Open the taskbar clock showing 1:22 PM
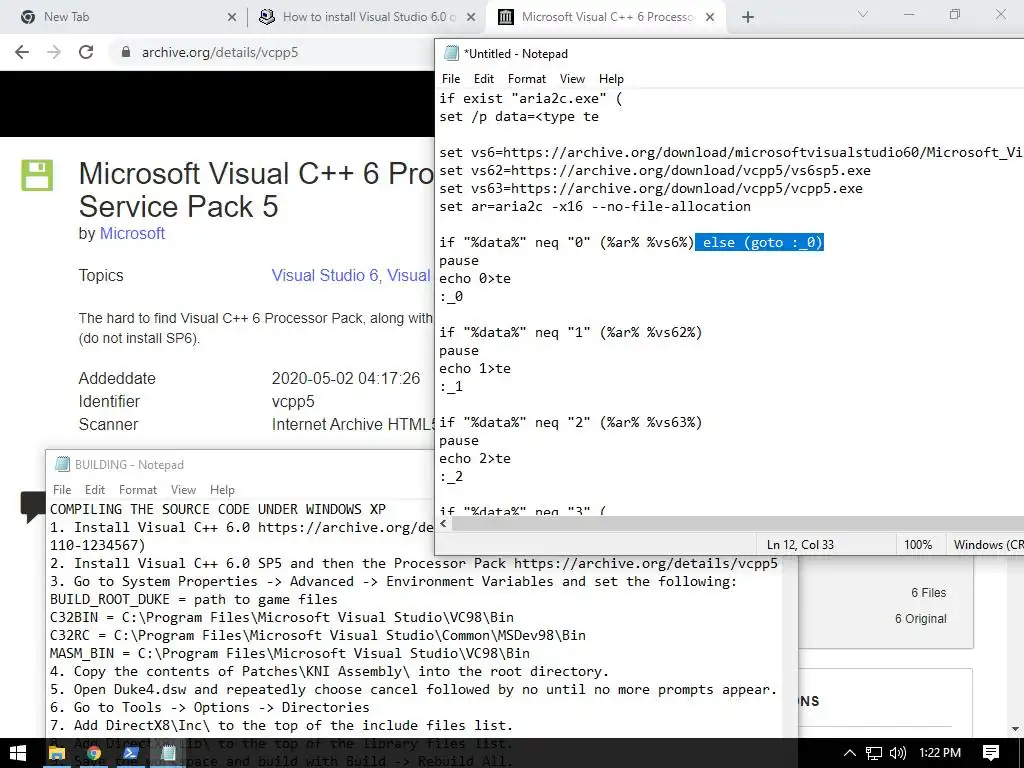This screenshot has width=1024, height=768. tap(940, 753)
